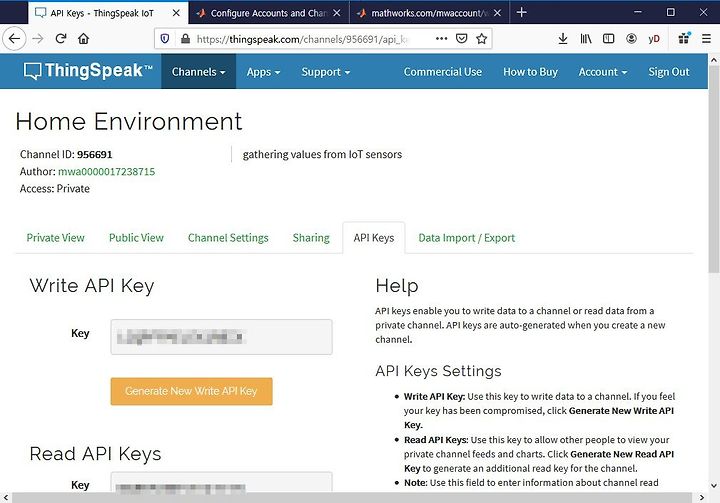Go to the browser Home page
The height and width of the screenshot is (503, 720).
point(83,39)
